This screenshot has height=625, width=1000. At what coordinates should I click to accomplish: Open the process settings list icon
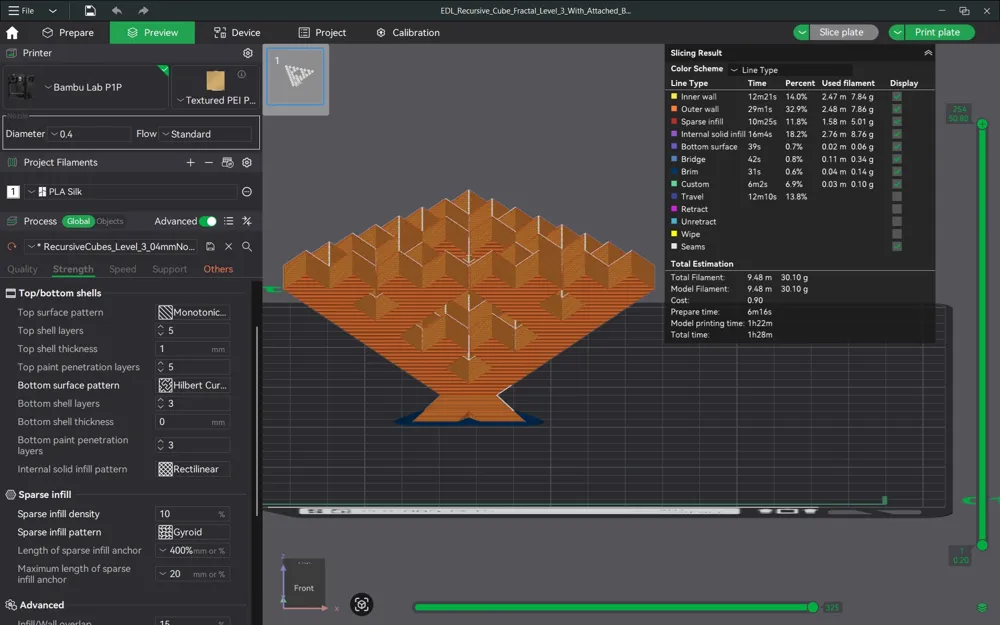click(228, 221)
